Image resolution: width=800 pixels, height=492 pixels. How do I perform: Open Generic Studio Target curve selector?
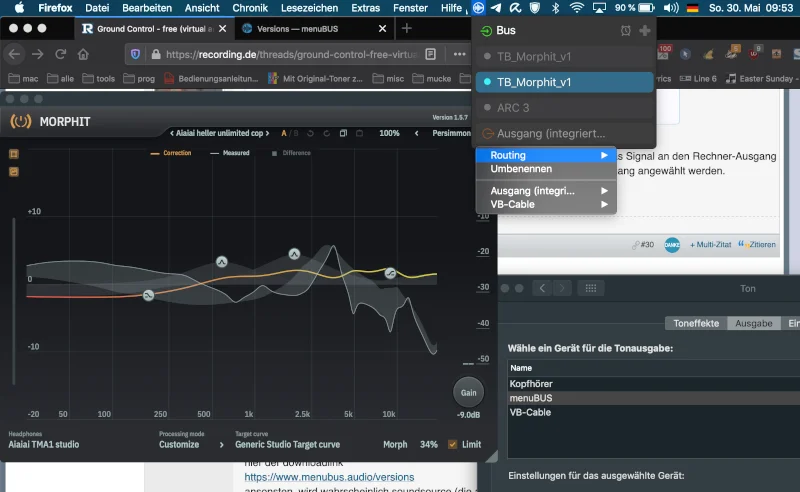[287, 445]
